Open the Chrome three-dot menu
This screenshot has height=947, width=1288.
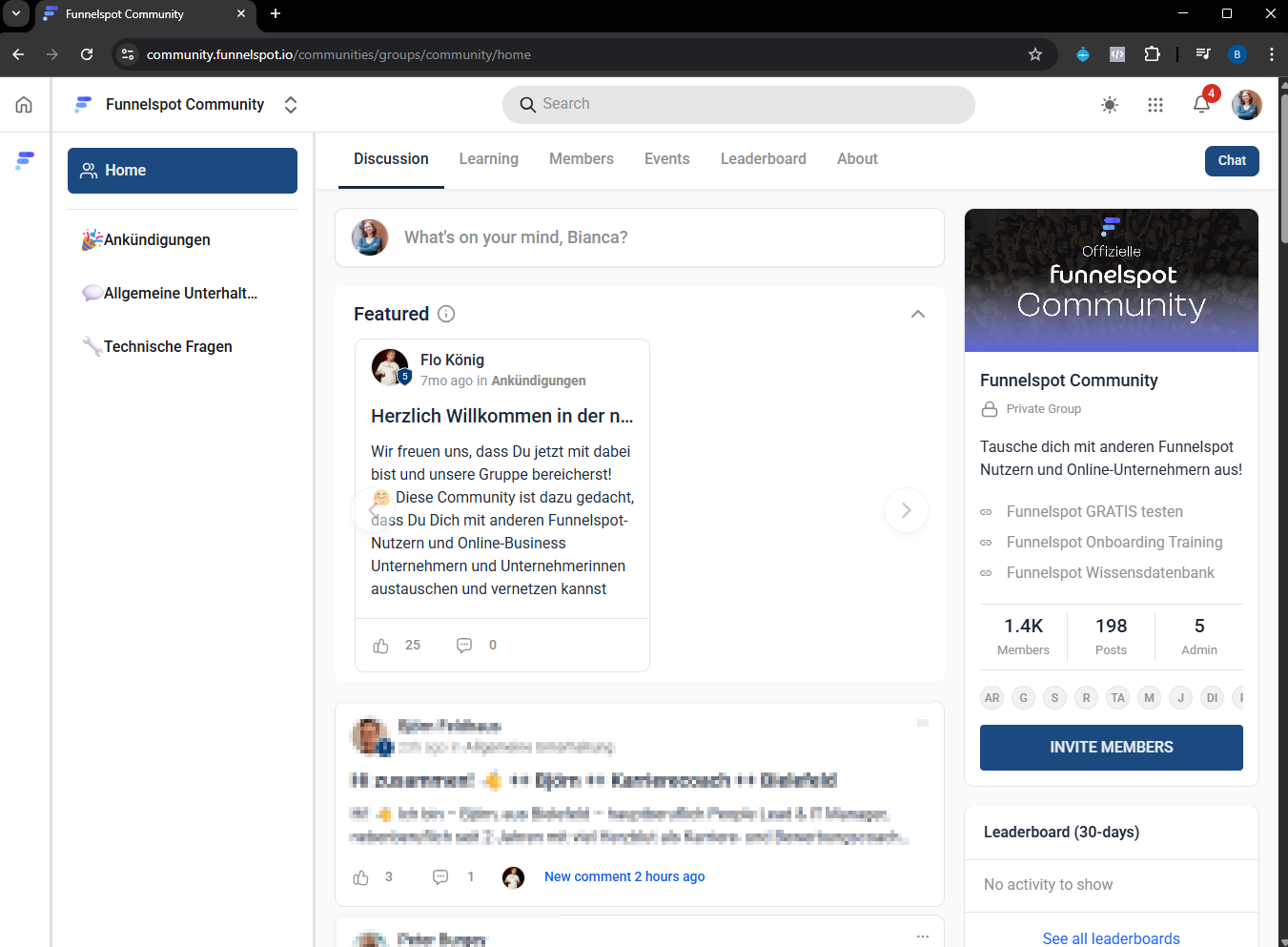(x=1272, y=54)
